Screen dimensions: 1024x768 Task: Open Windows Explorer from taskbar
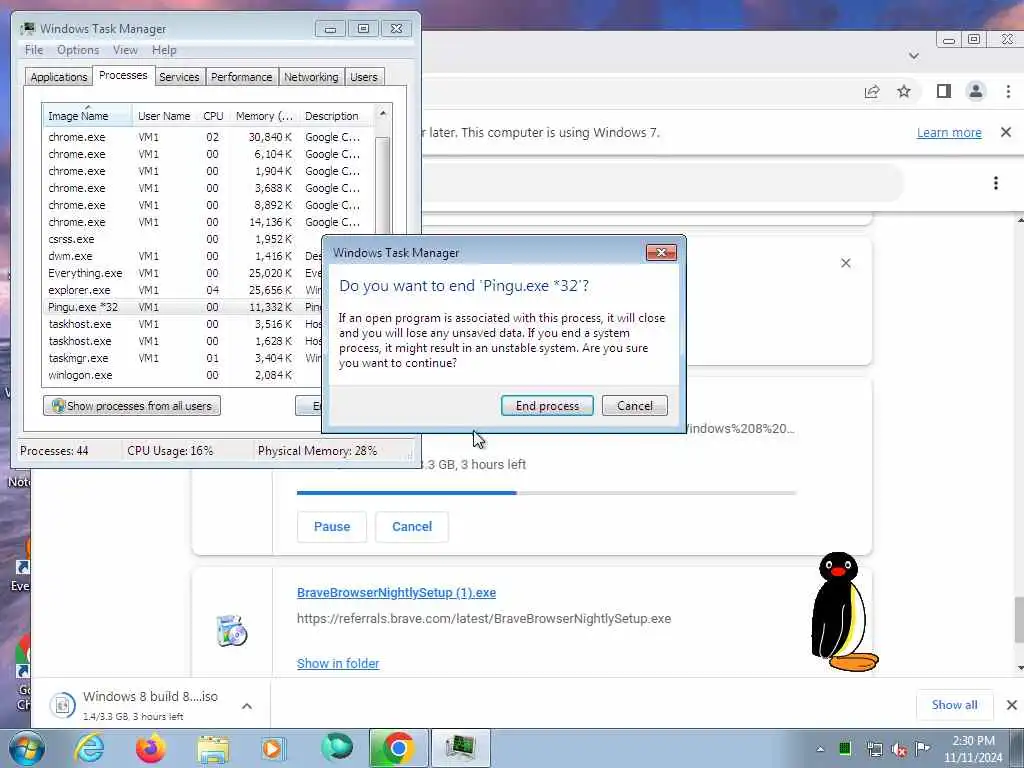click(x=213, y=748)
